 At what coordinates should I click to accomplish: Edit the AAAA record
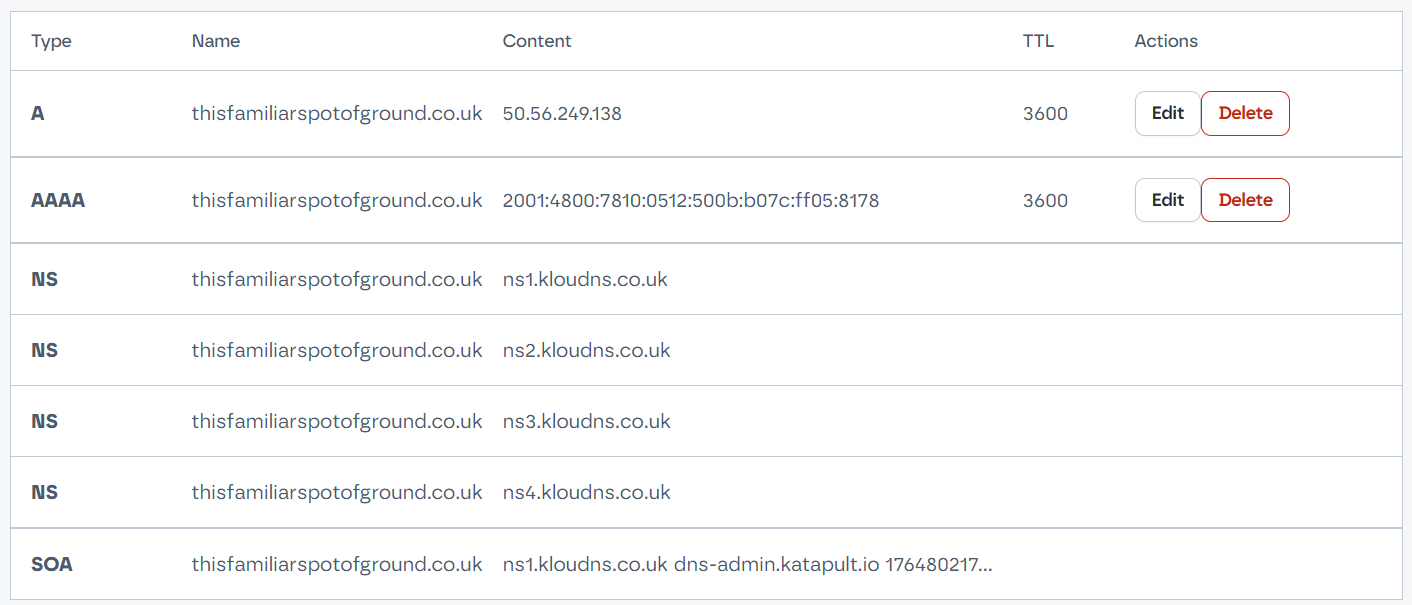[x=1167, y=200]
